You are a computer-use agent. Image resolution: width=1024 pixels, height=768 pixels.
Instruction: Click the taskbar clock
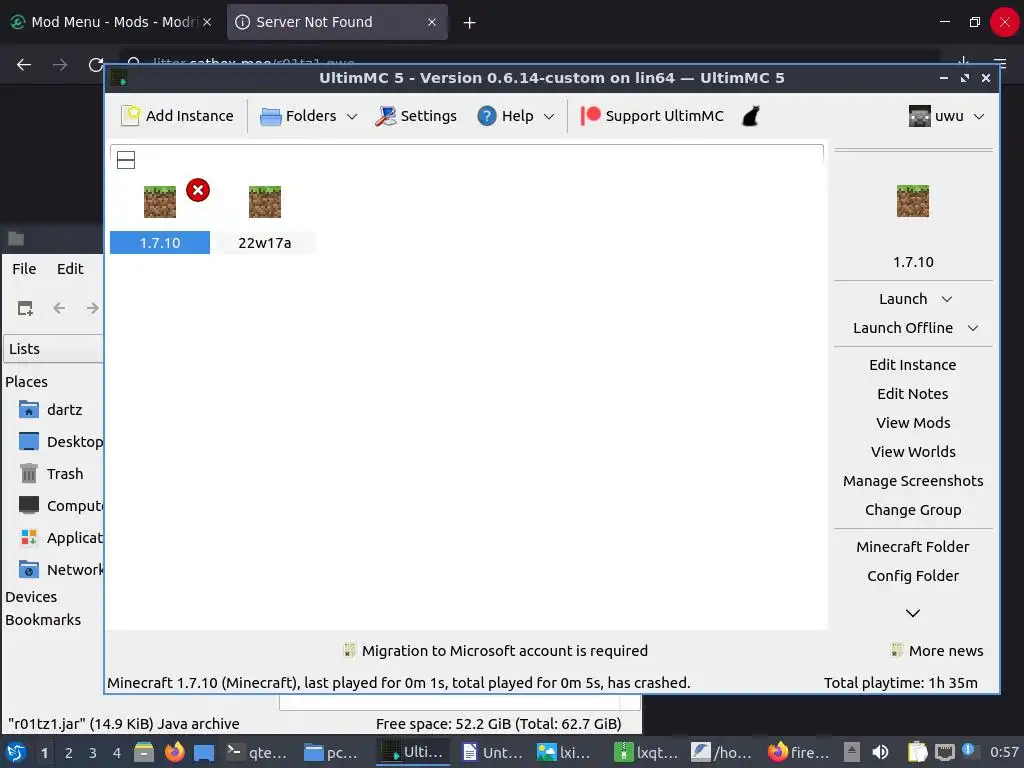[x=1004, y=752]
